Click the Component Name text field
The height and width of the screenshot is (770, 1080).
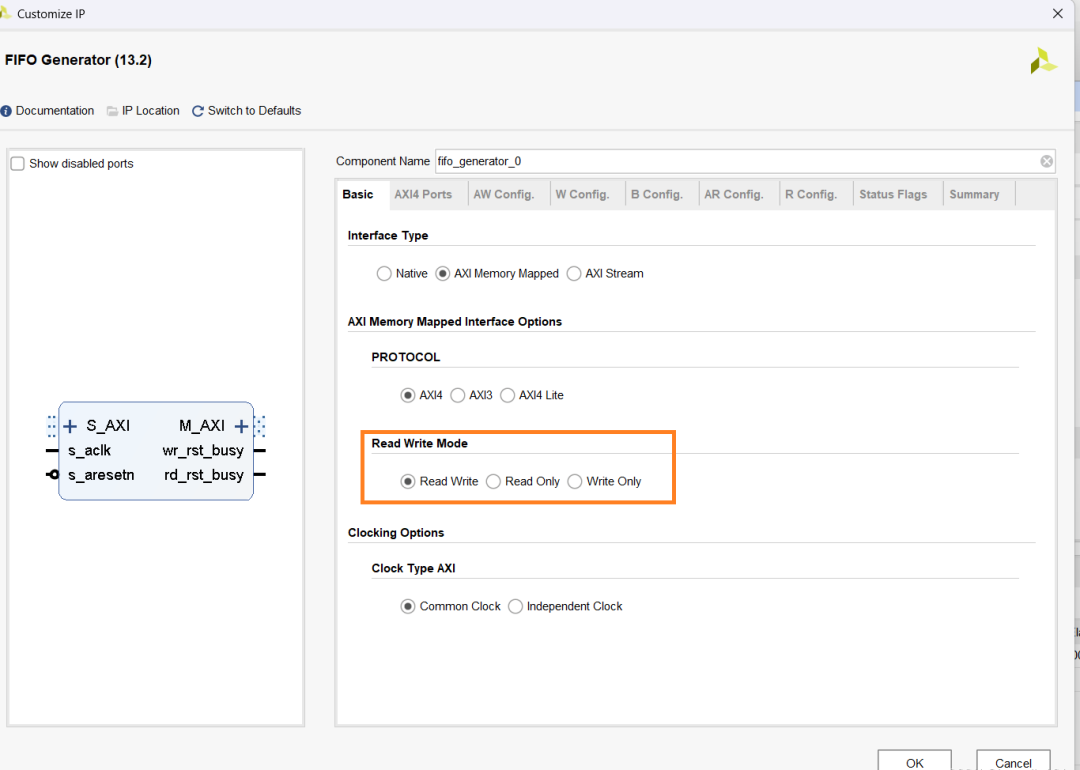(x=735, y=161)
